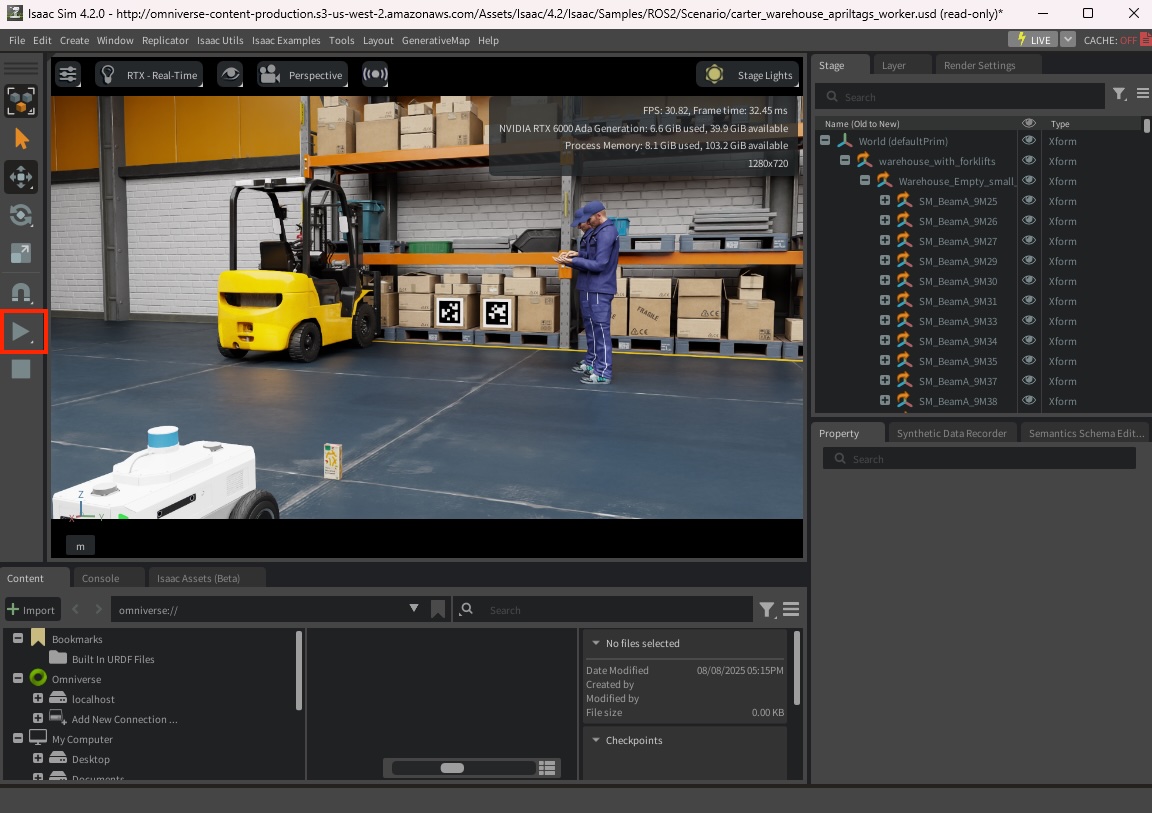Toggle visibility of SM_BeamA_9M38
This screenshot has height=813, width=1152.
1029,400
